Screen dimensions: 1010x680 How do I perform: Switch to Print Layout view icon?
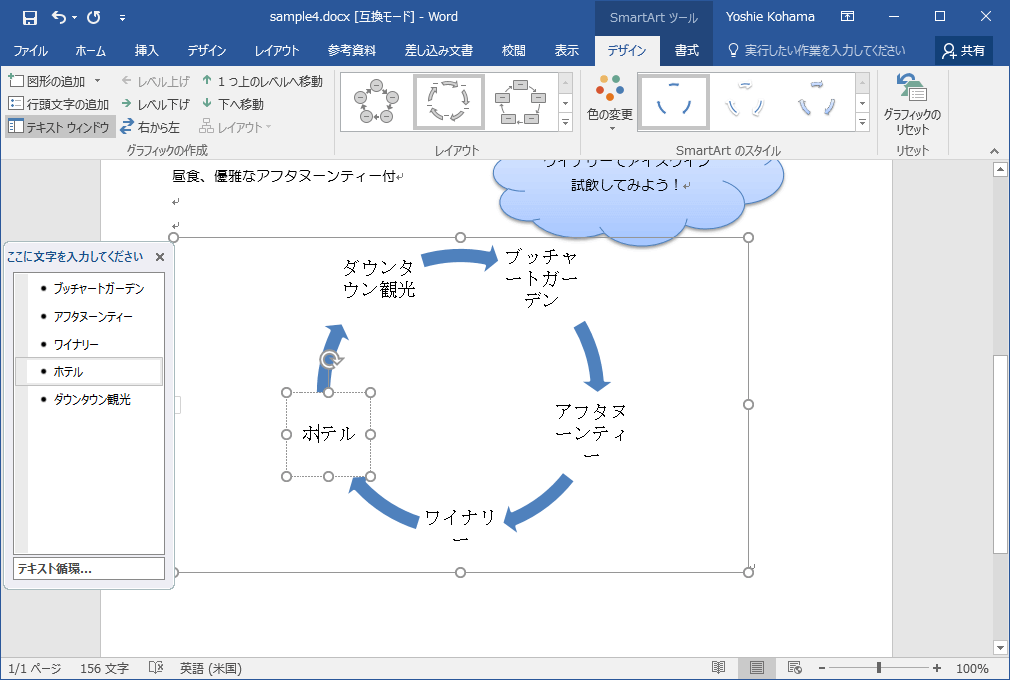(x=757, y=668)
